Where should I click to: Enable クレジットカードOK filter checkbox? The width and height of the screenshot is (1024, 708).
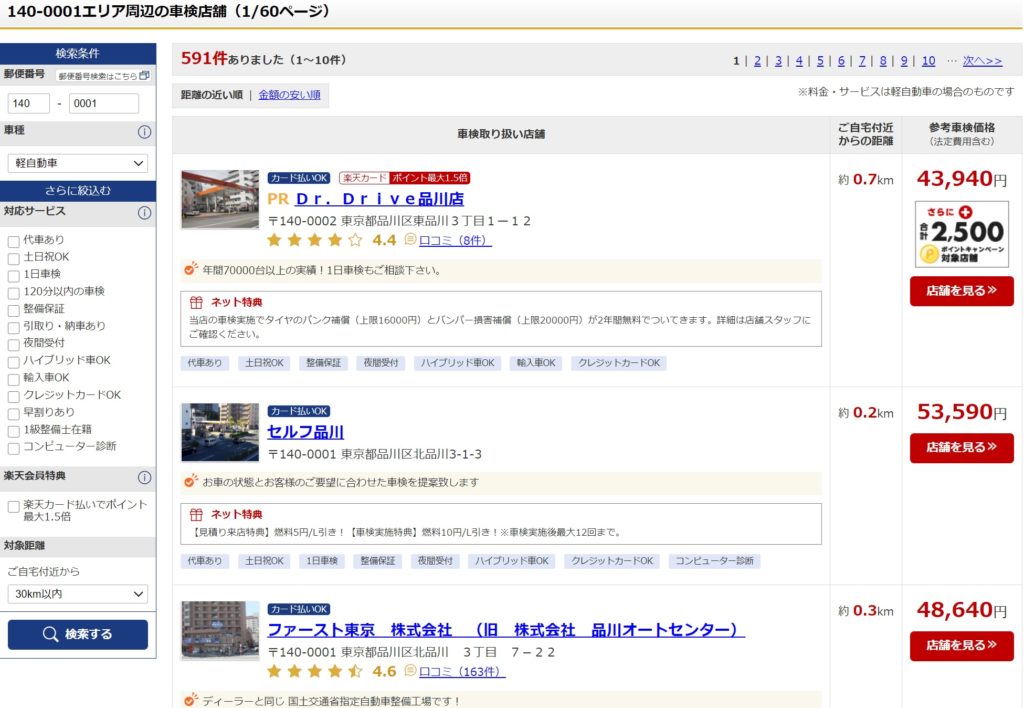[13, 396]
